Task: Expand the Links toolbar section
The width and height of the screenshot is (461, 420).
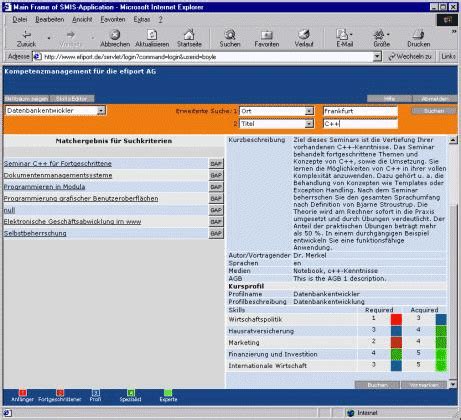Action: [448, 57]
